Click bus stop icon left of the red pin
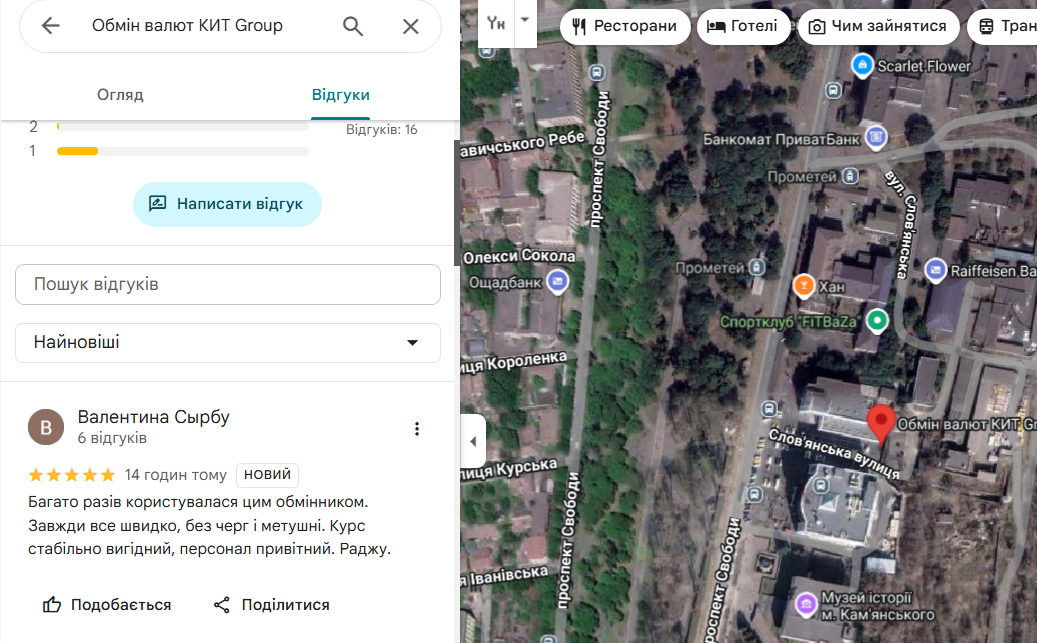 point(768,409)
